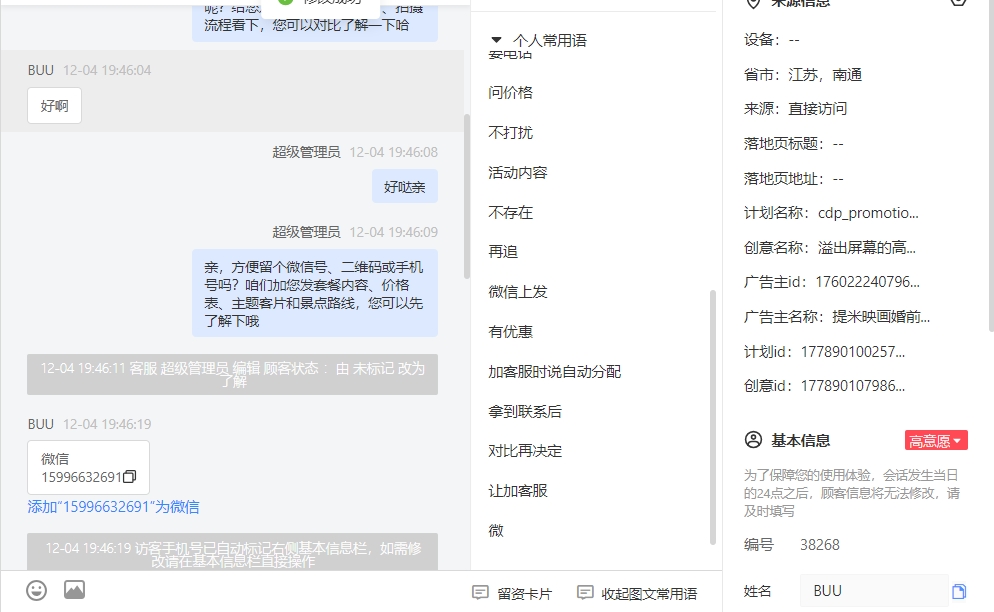Select the 问价格 quick phrase

510,93
